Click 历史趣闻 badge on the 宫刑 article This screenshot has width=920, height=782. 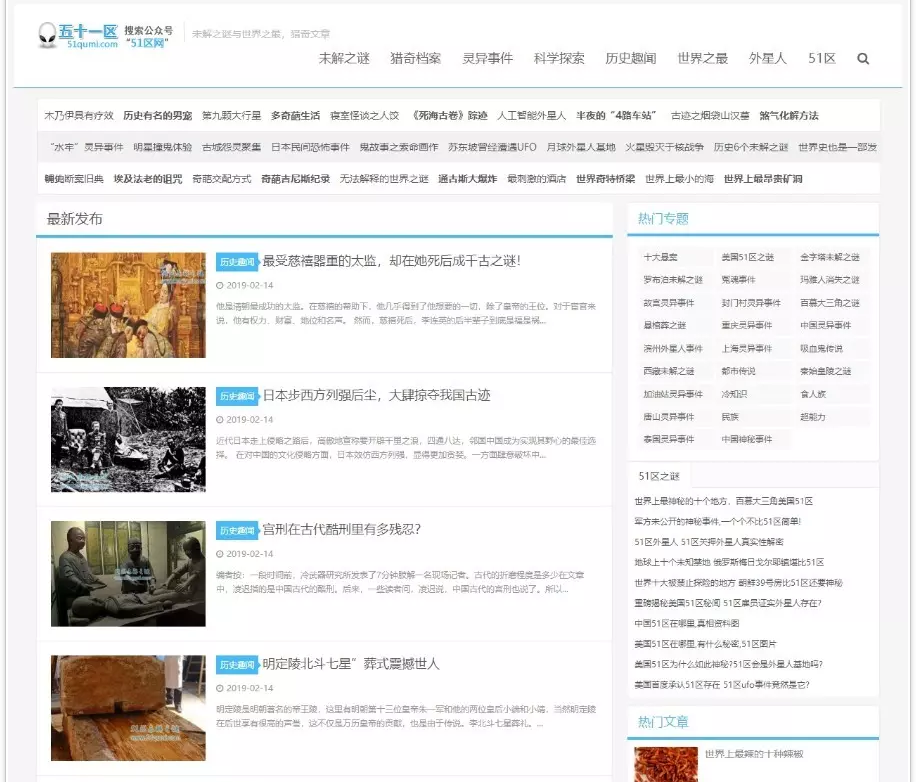click(237, 530)
